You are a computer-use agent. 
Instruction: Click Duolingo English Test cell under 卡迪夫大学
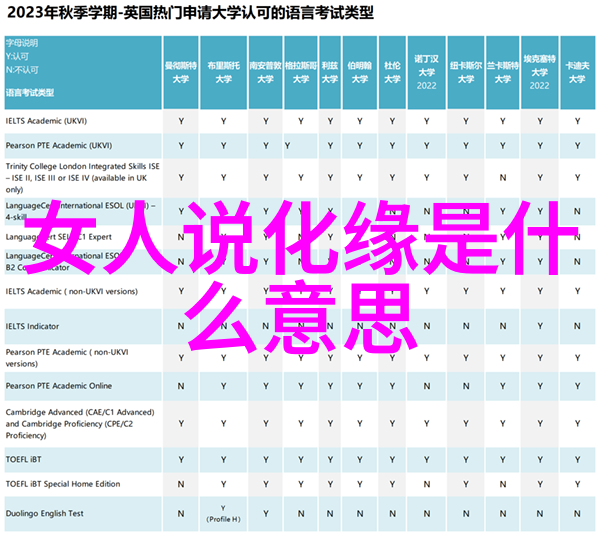point(577,513)
